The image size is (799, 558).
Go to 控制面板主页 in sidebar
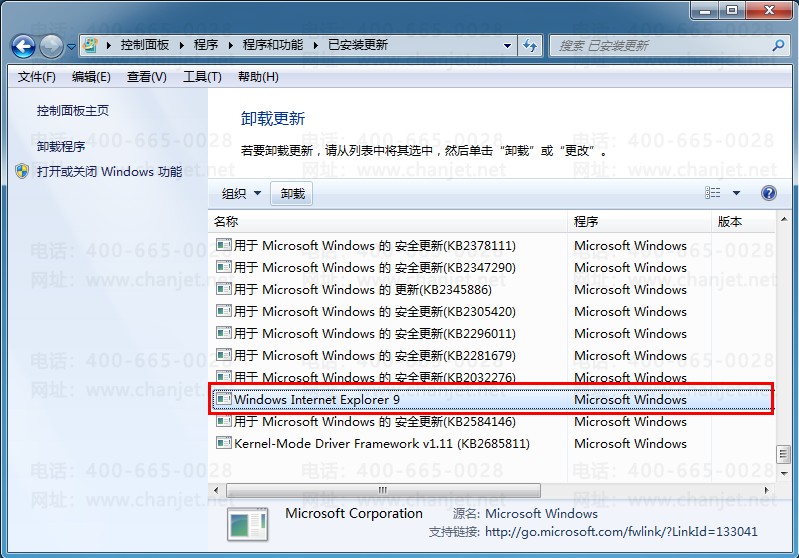point(73,111)
